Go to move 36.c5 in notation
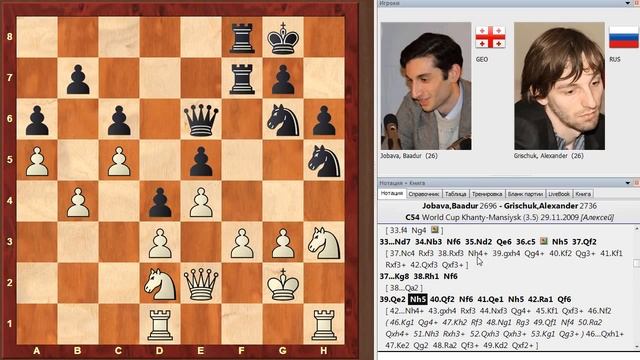640x360 pixels. 527,242
